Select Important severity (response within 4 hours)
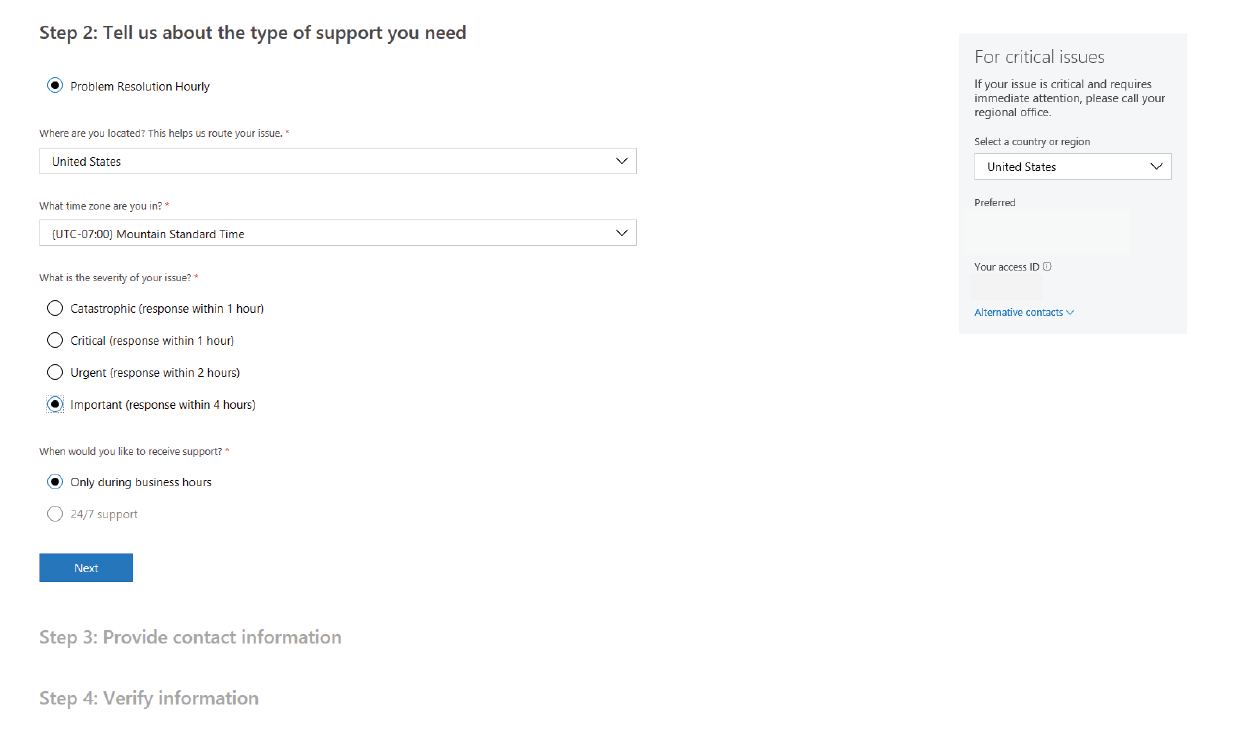This screenshot has width=1233, height=732. 56,405
